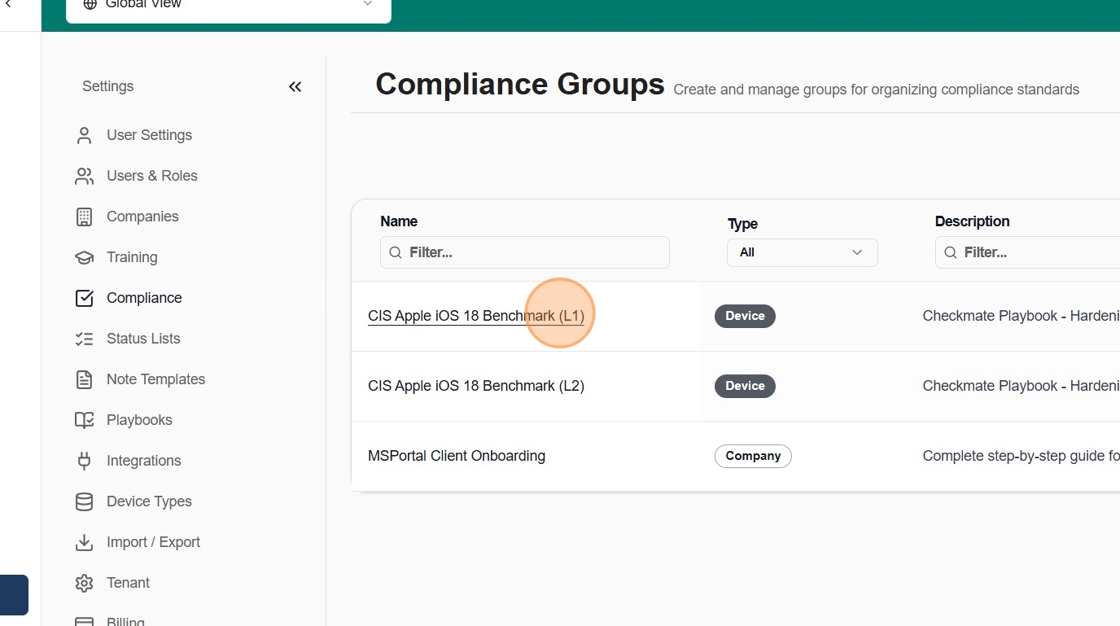Click the Integrations plug icon
This screenshot has height=626, width=1120.
coord(84,461)
